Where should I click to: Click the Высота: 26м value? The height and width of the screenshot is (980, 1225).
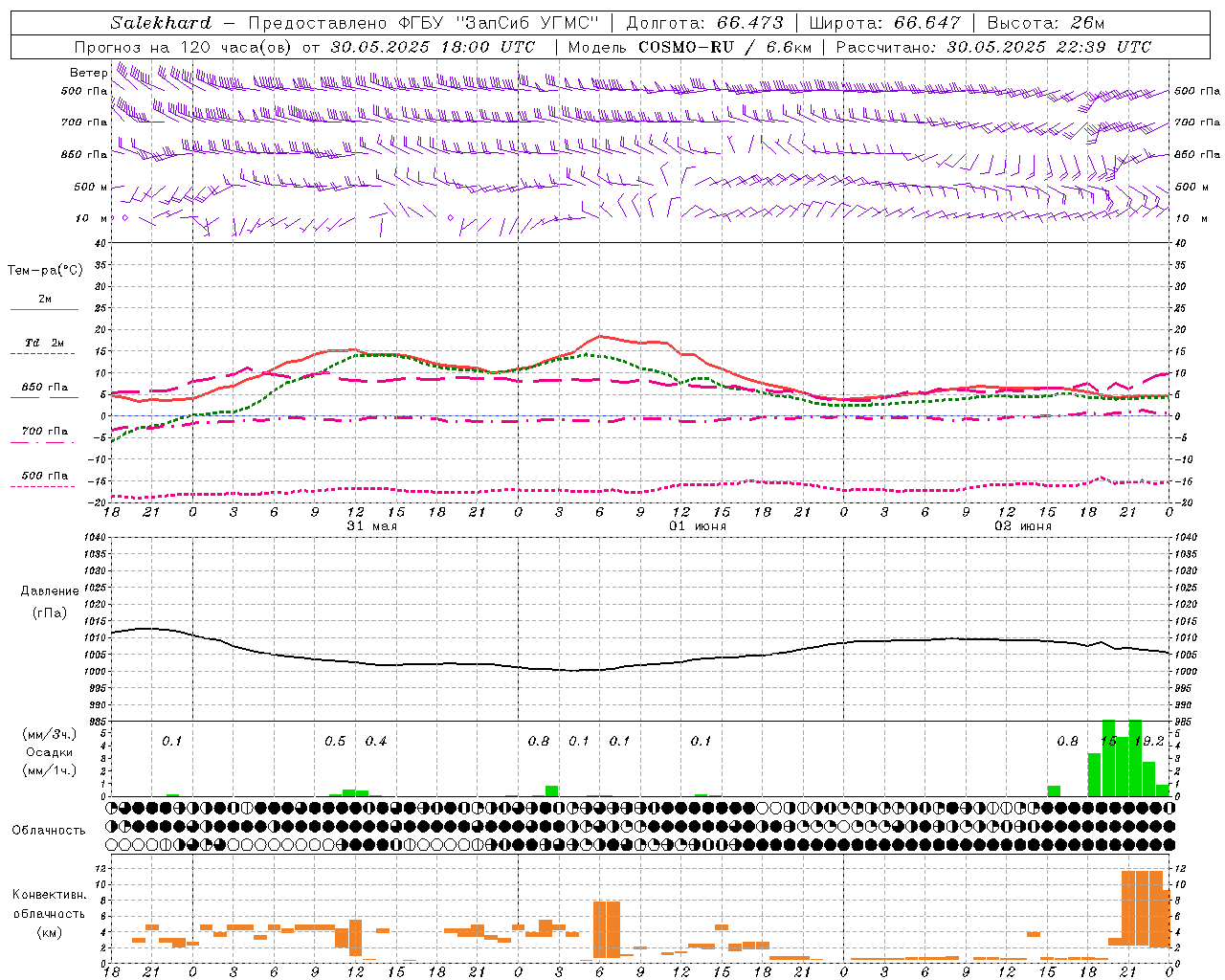click(1045, 23)
